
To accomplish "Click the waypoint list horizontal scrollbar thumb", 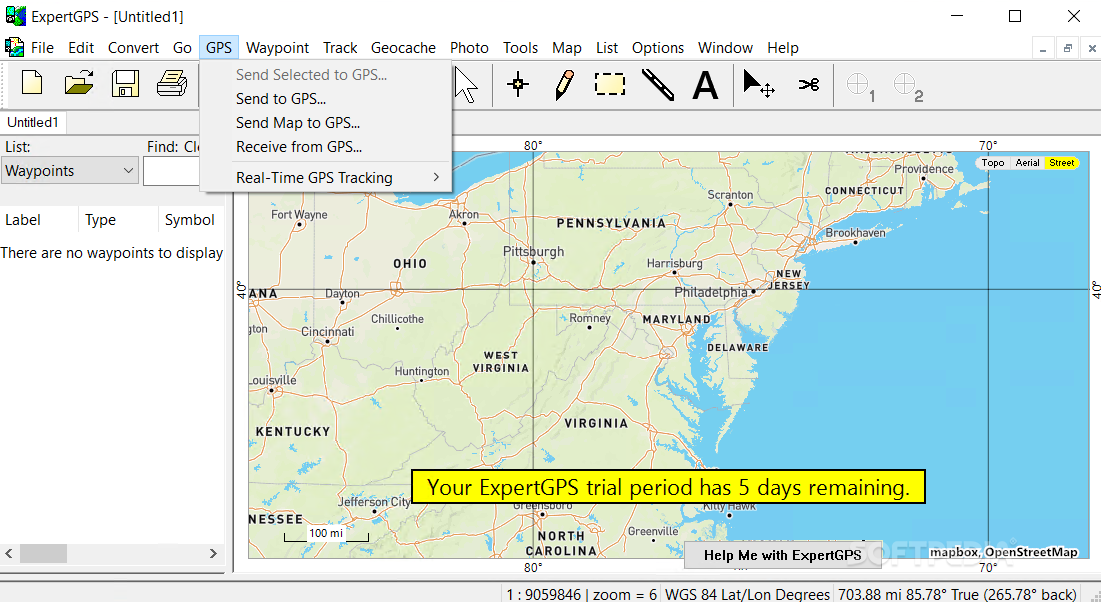I will point(43,554).
